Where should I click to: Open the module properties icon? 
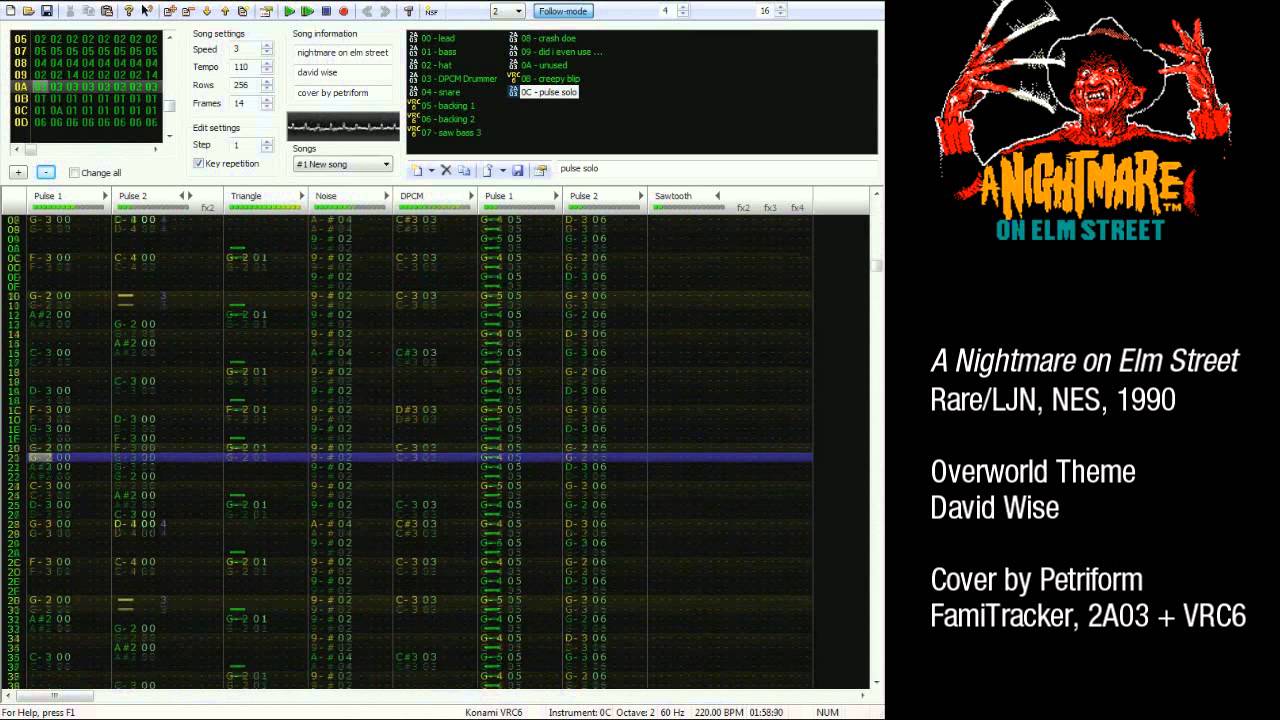tap(266, 11)
